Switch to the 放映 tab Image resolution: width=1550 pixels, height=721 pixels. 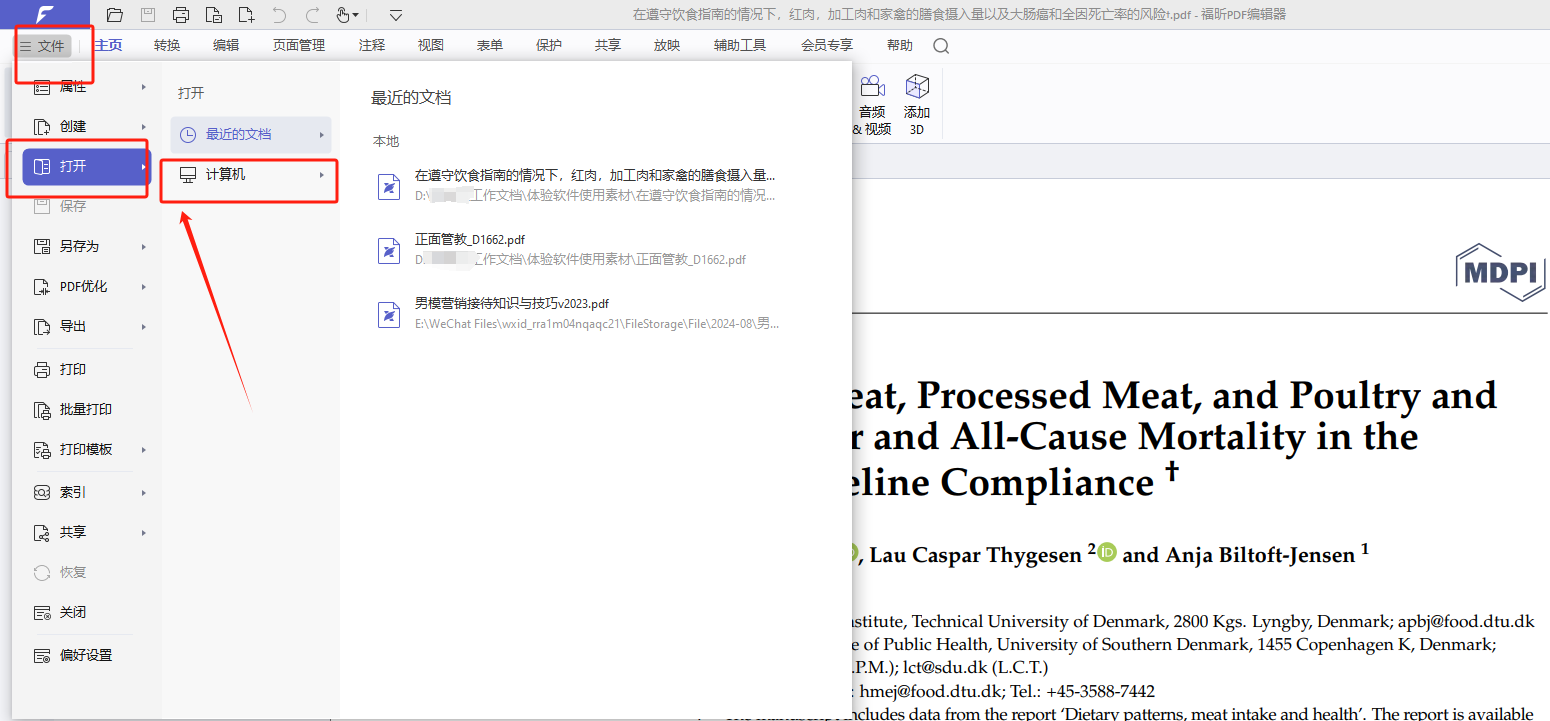tap(667, 45)
